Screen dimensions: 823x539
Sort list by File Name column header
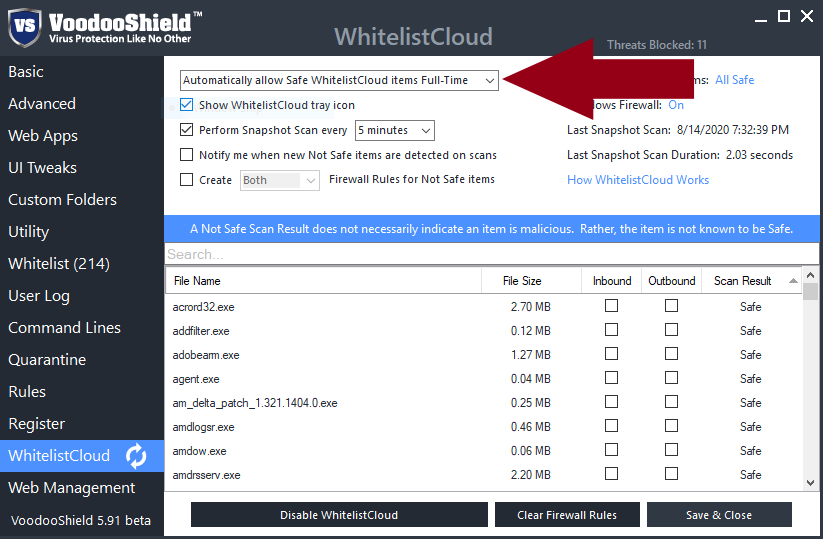[324, 281]
